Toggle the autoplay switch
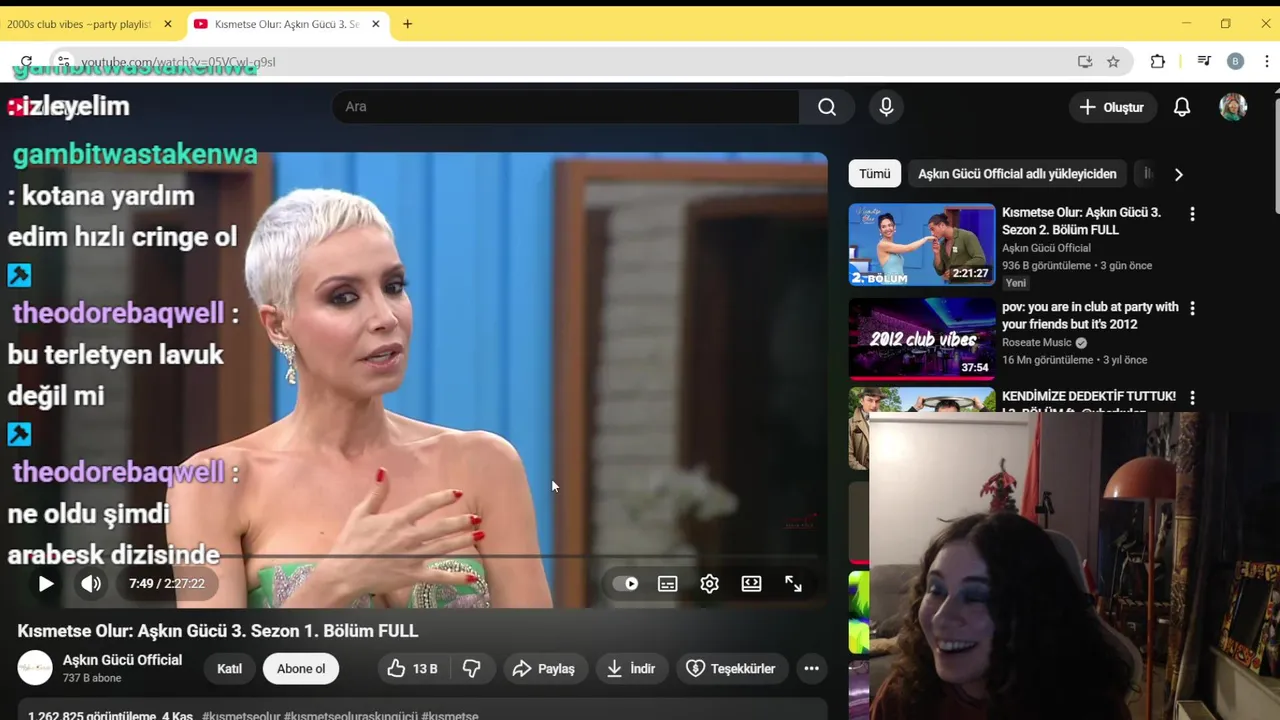This screenshot has height=720, width=1280. coord(626,584)
